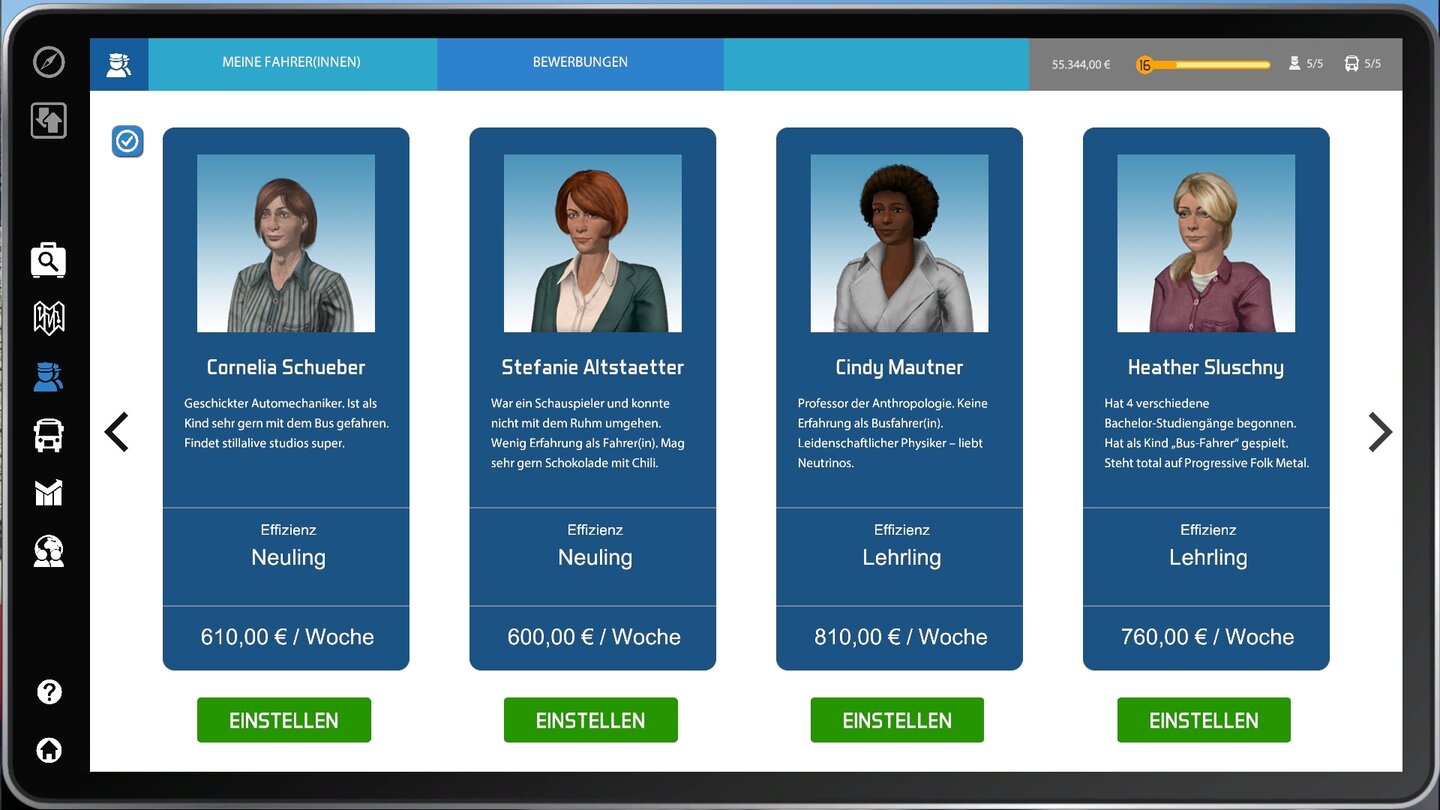The height and width of the screenshot is (810, 1440).
Task: Open the route map icon
Action: click(x=49, y=318)
